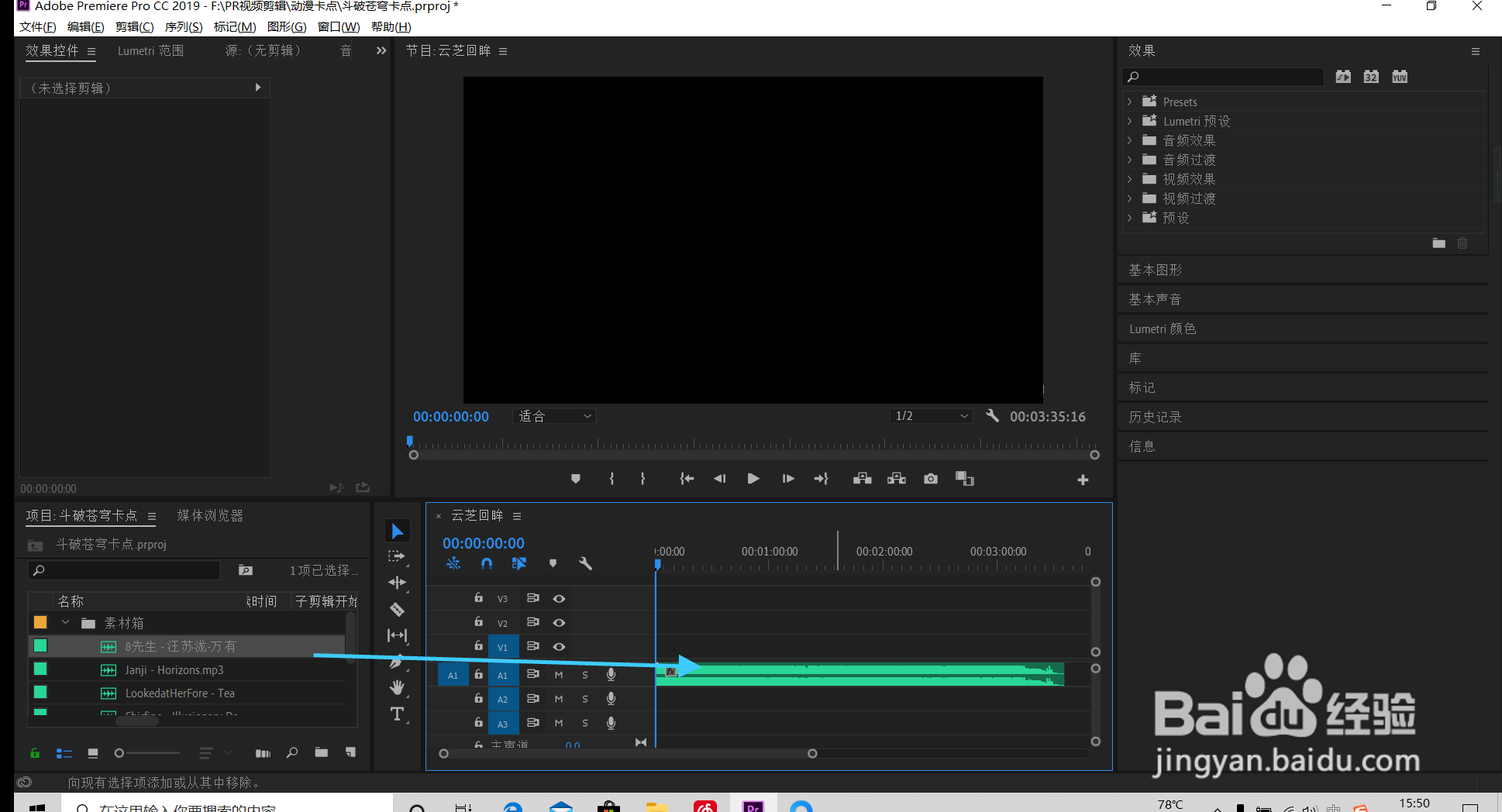The image size is (1502, 812).
Task: Step back one frame
Action: 720,479
